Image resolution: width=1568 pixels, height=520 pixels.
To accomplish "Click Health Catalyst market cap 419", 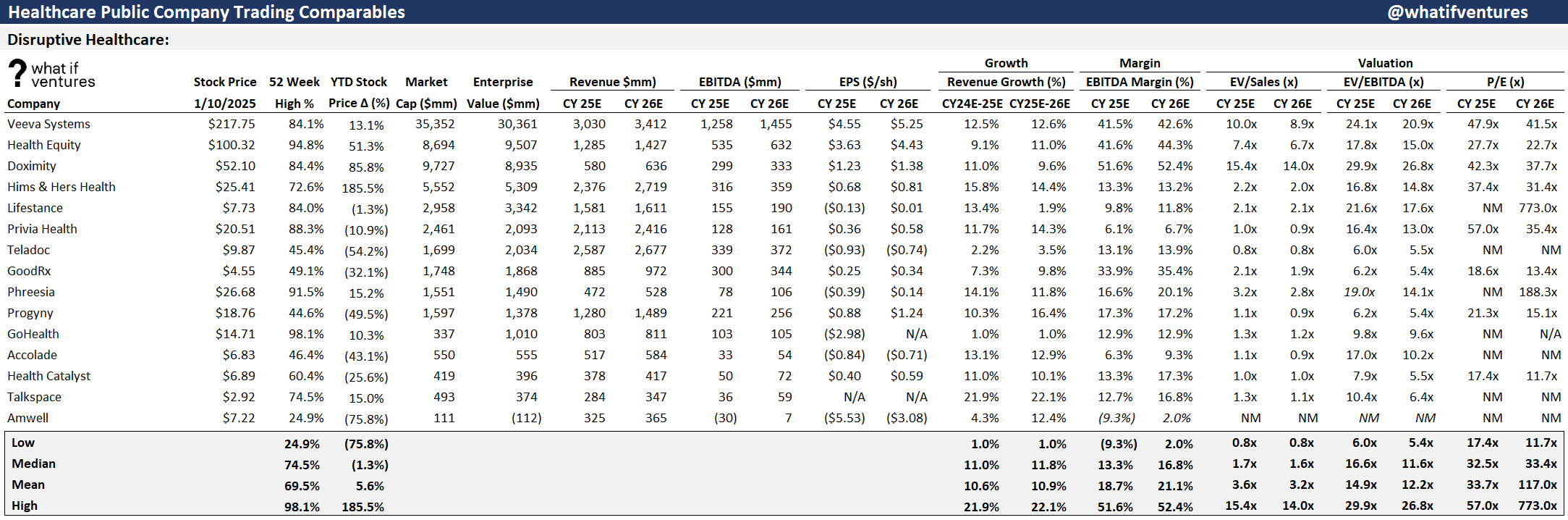I will tap(444, 376).
